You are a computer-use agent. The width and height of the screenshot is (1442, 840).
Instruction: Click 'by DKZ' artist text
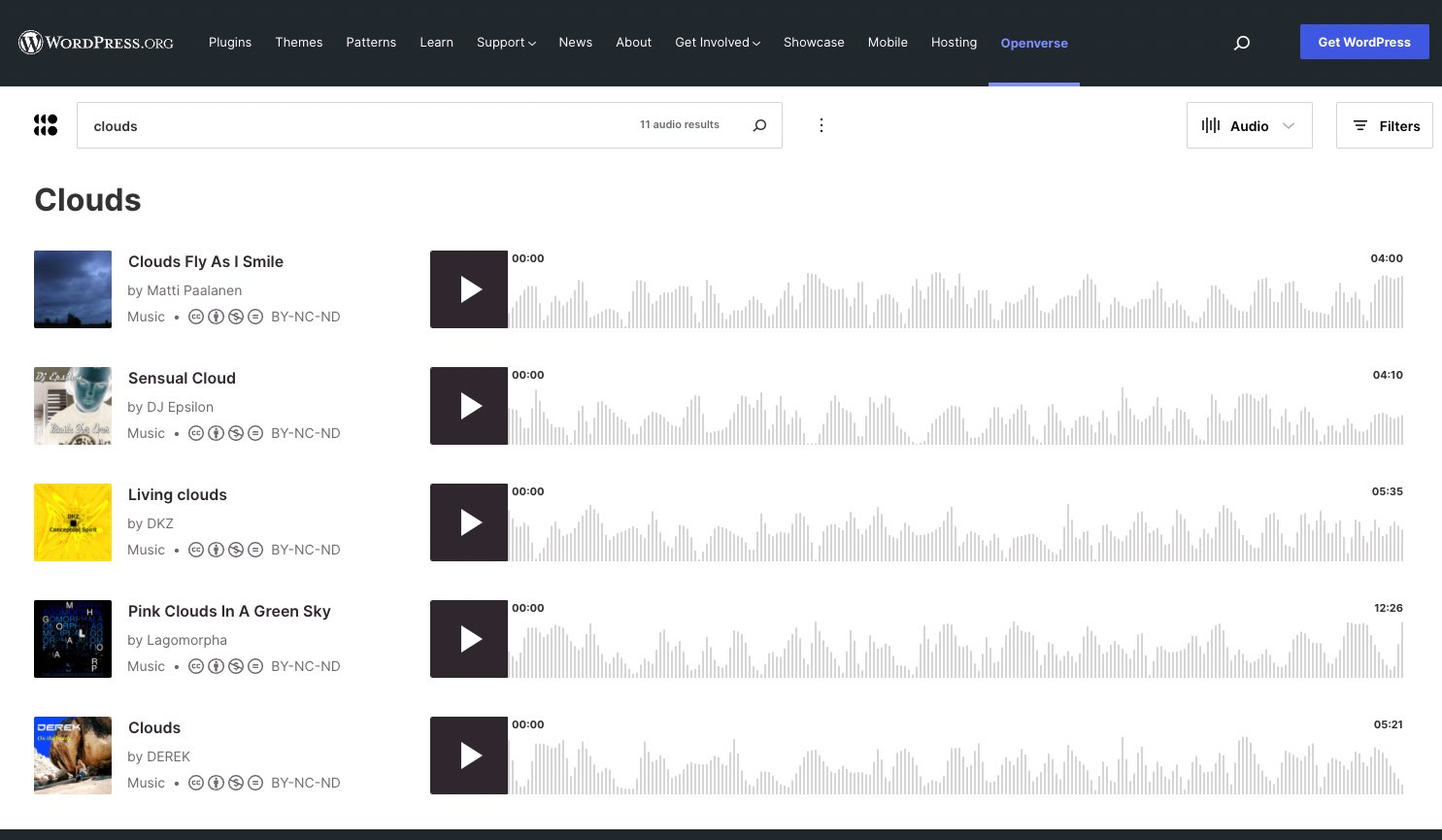(x=151, y=523)
